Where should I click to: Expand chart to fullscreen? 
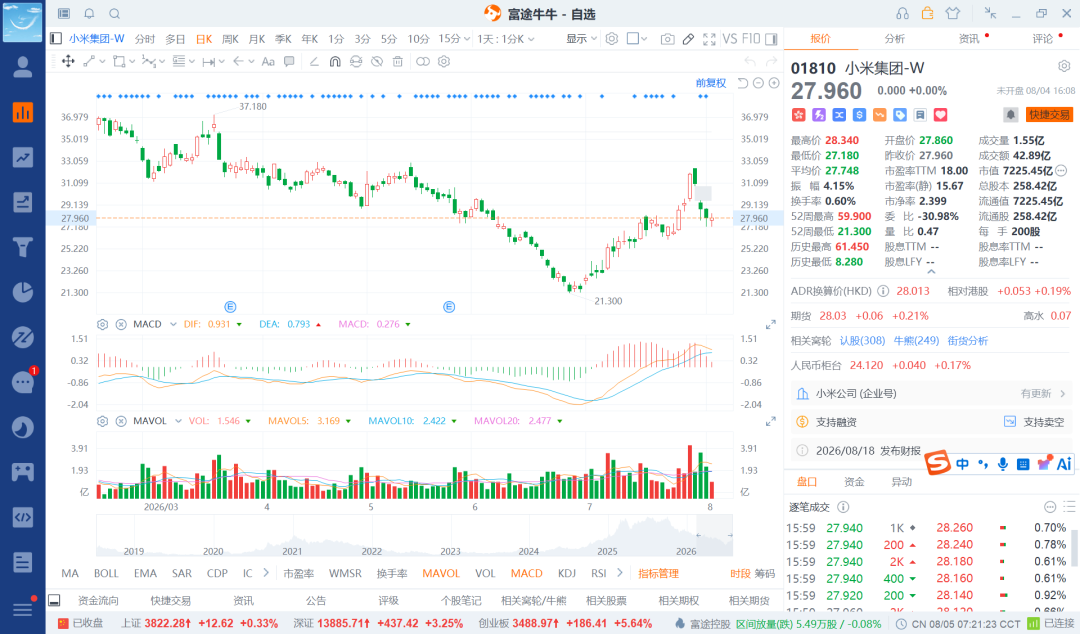709,39
